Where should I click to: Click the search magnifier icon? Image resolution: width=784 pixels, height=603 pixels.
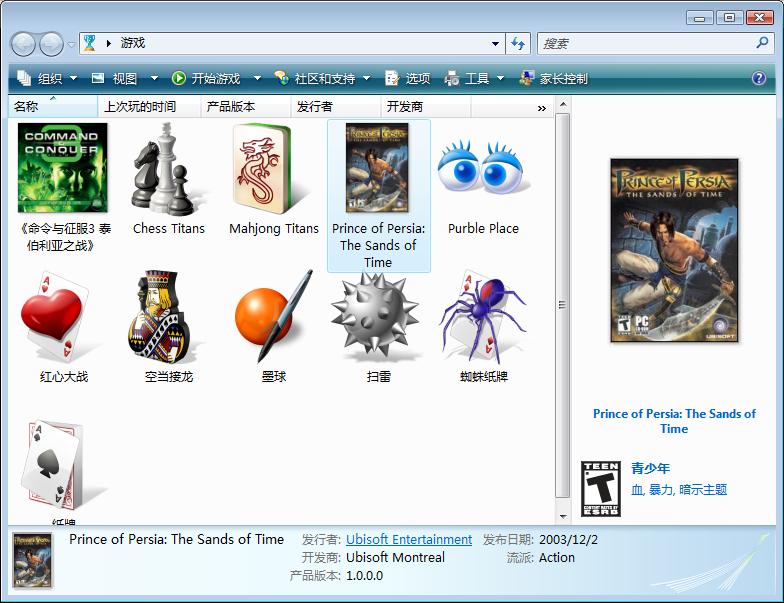pos(762,43)
